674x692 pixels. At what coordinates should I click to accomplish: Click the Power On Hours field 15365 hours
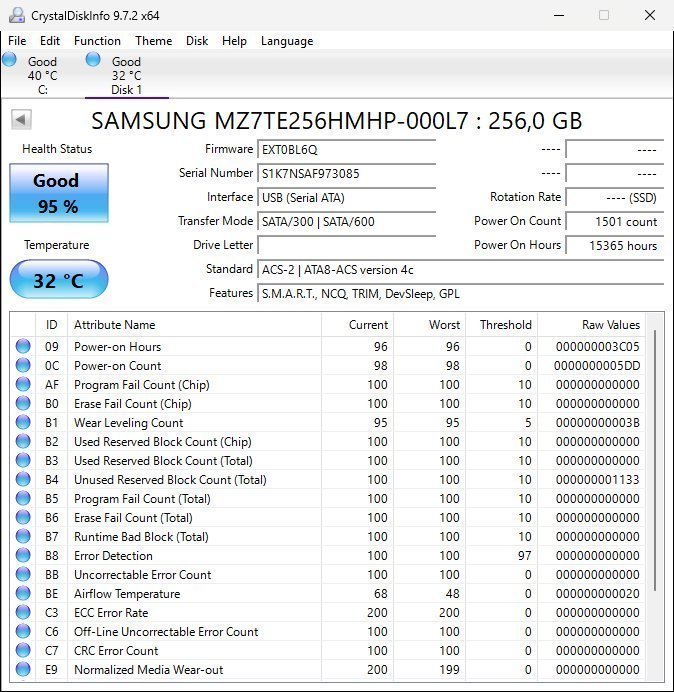pos(614,245)
